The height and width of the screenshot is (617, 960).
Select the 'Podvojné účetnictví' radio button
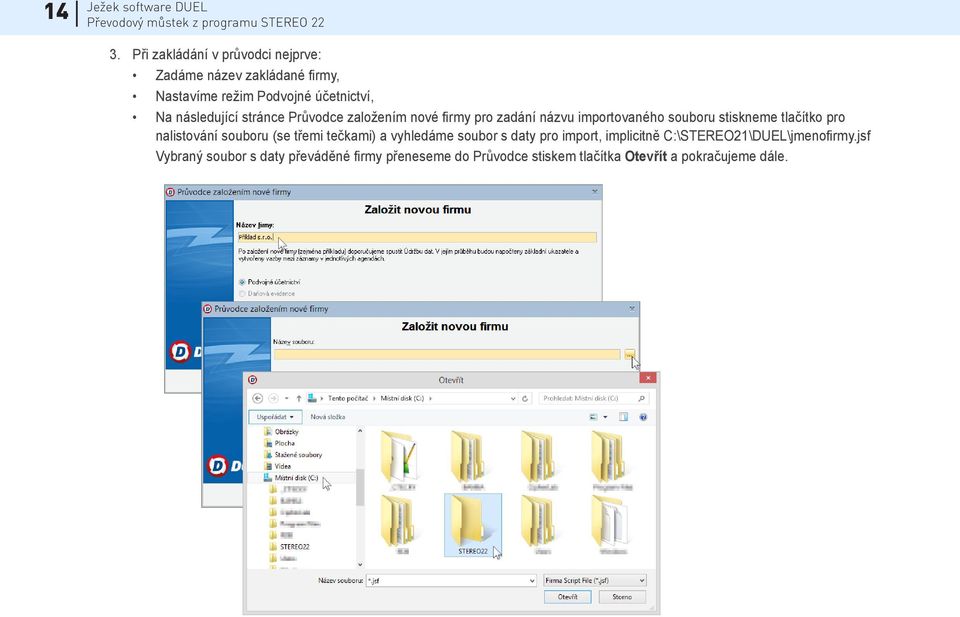[242, 282]
